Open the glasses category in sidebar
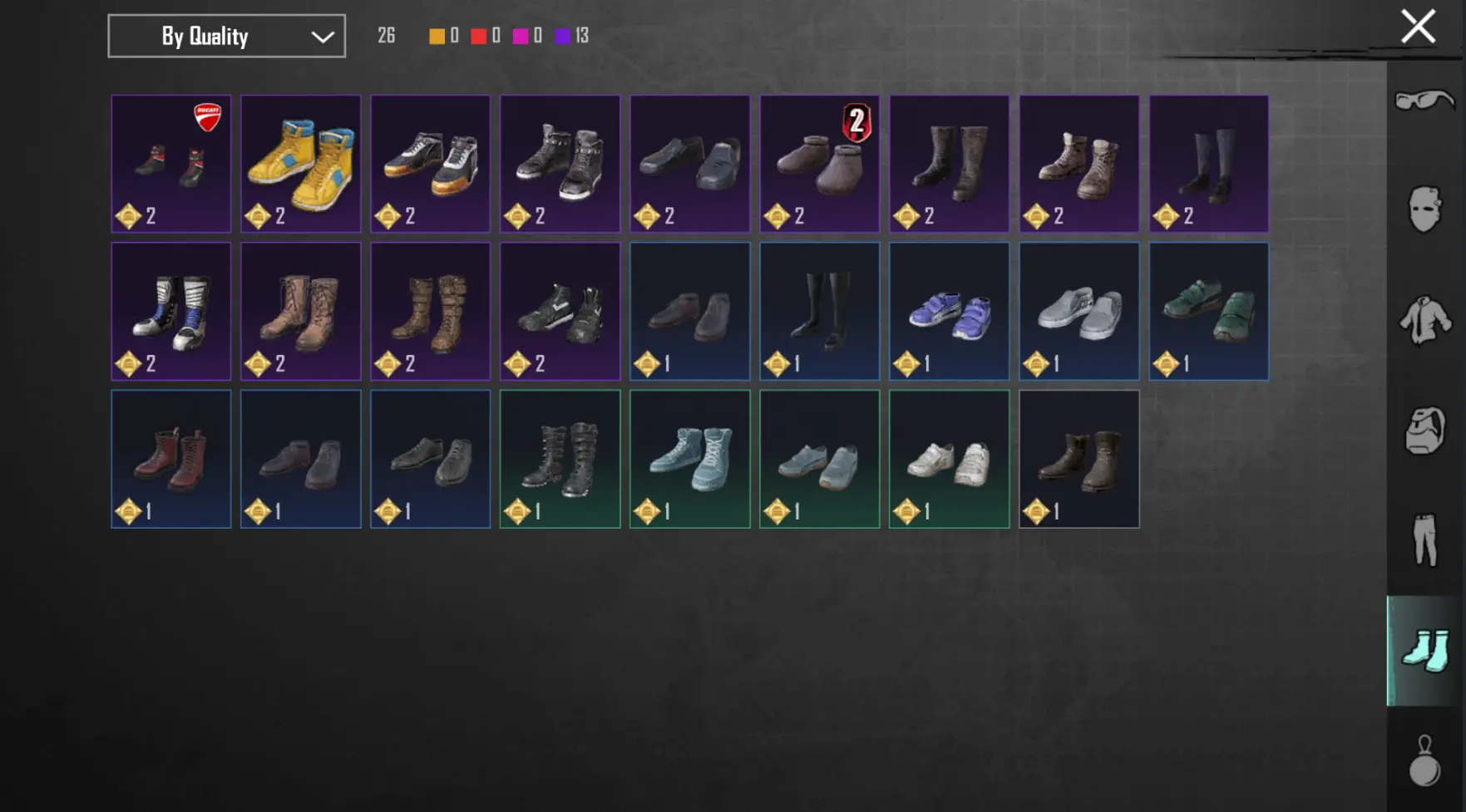The height and width of the screenshot is (812, 1466). coord(1424,101)
